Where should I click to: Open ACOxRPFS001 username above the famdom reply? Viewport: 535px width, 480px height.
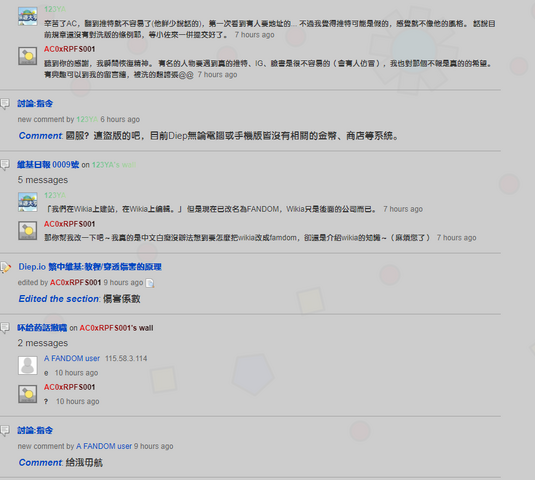[70, 224]
